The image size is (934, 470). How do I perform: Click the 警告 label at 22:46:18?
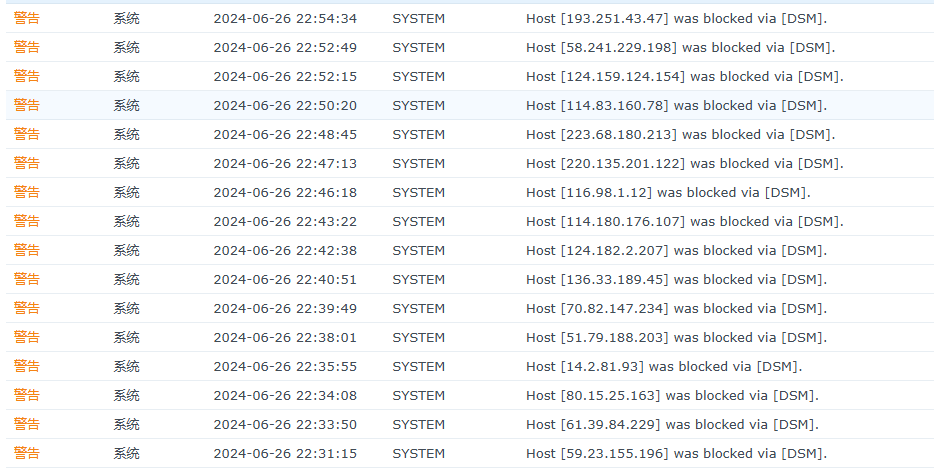click(x=27, y=192)
